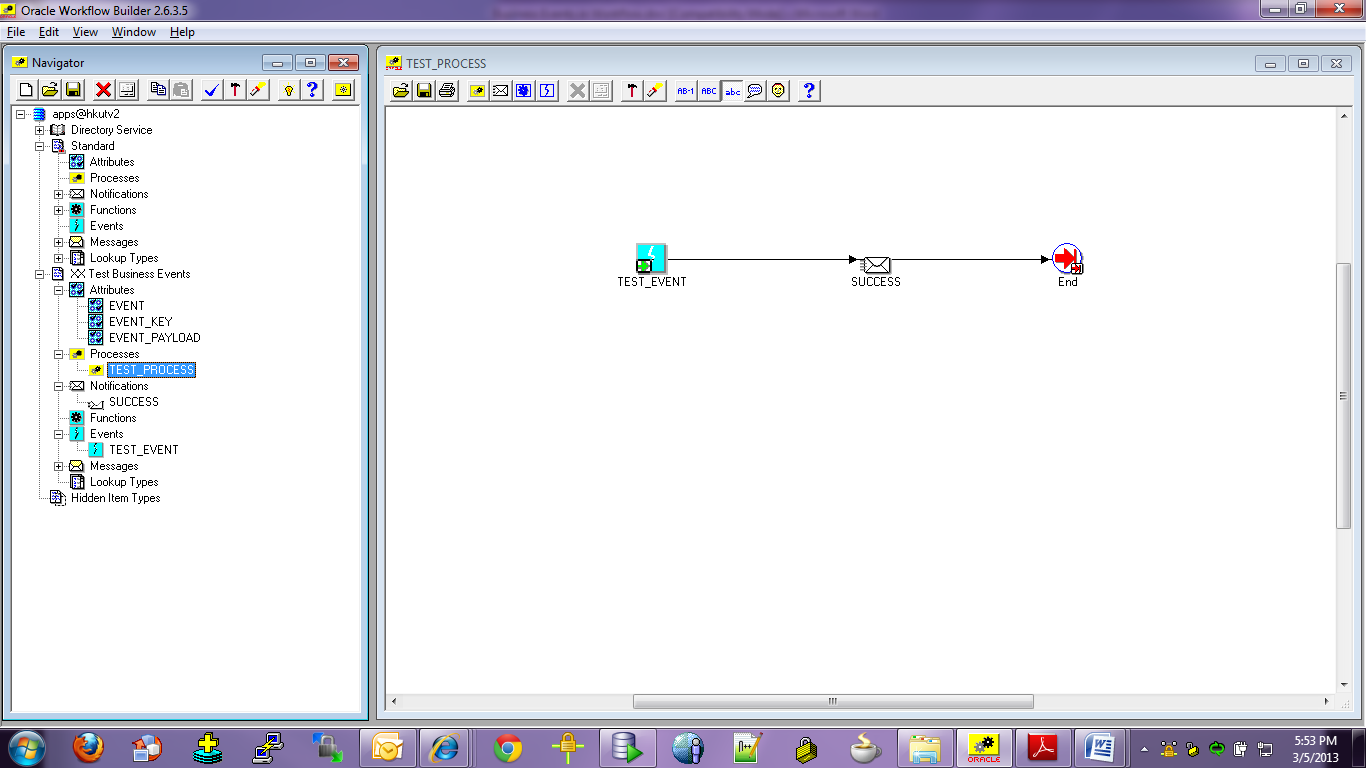
Task: Collapse Test Business Events item type
Action: [40, 274]
